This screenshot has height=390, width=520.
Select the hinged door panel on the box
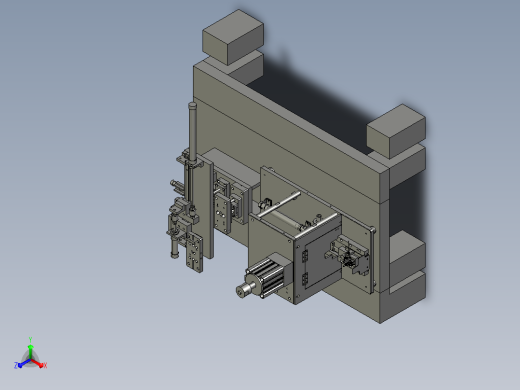(322, 257)
